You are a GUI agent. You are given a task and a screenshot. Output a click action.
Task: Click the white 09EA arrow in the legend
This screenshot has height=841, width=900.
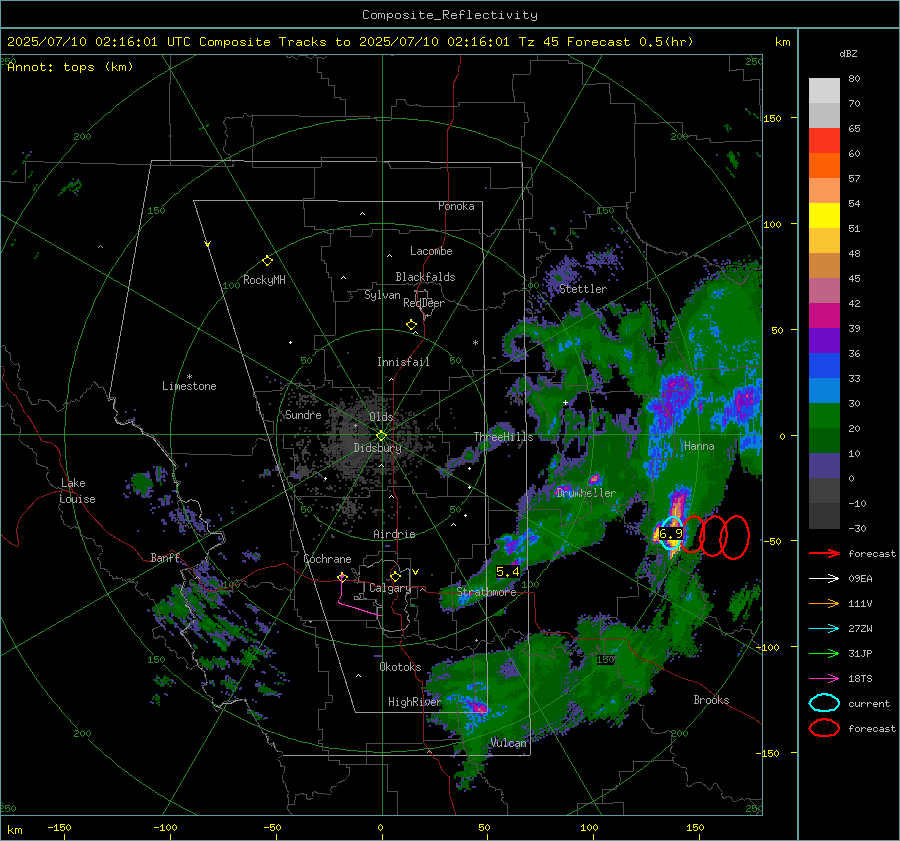click(x=824, y=579)
